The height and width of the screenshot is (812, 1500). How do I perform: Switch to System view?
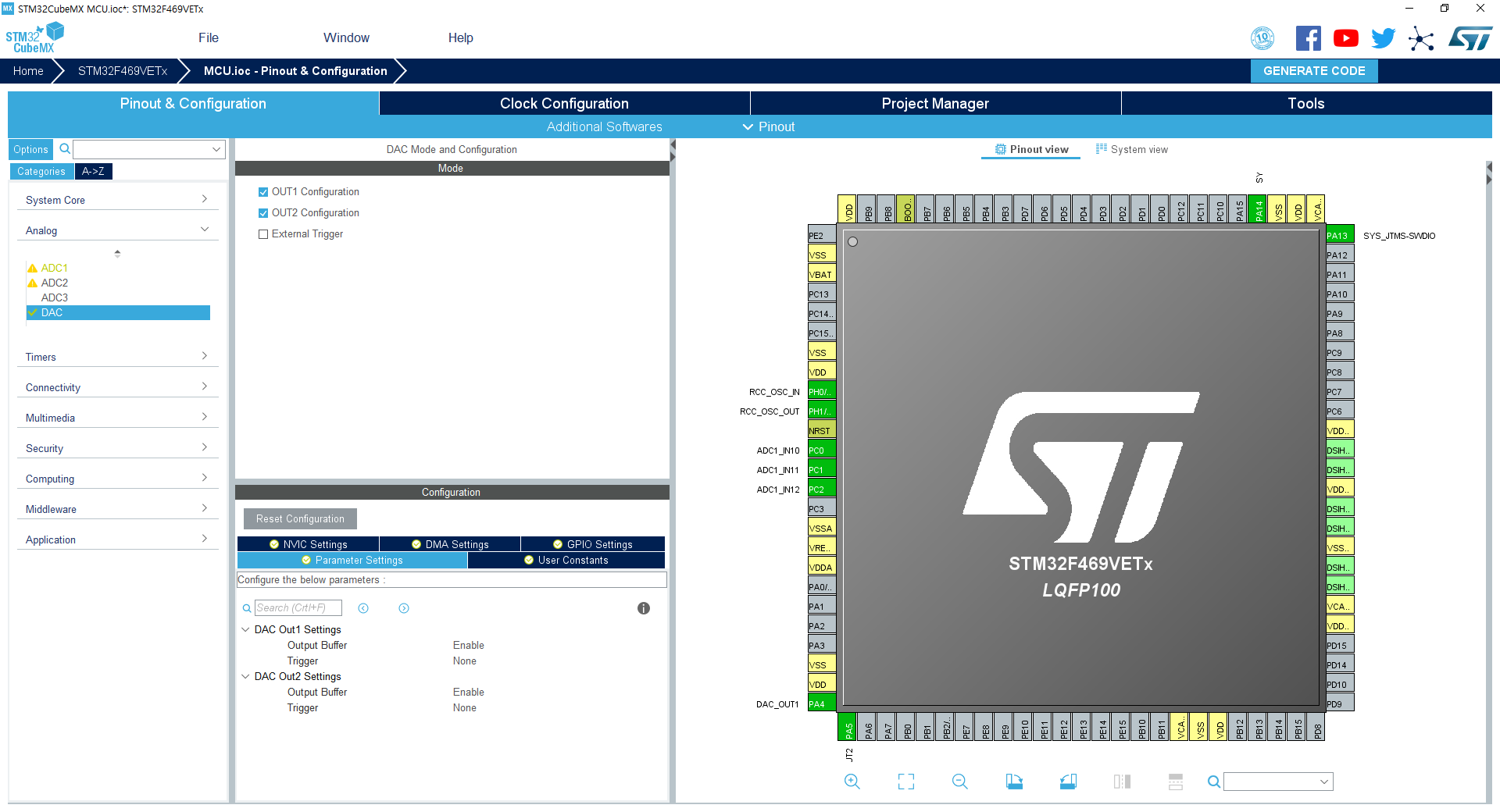pos(1132,149)
